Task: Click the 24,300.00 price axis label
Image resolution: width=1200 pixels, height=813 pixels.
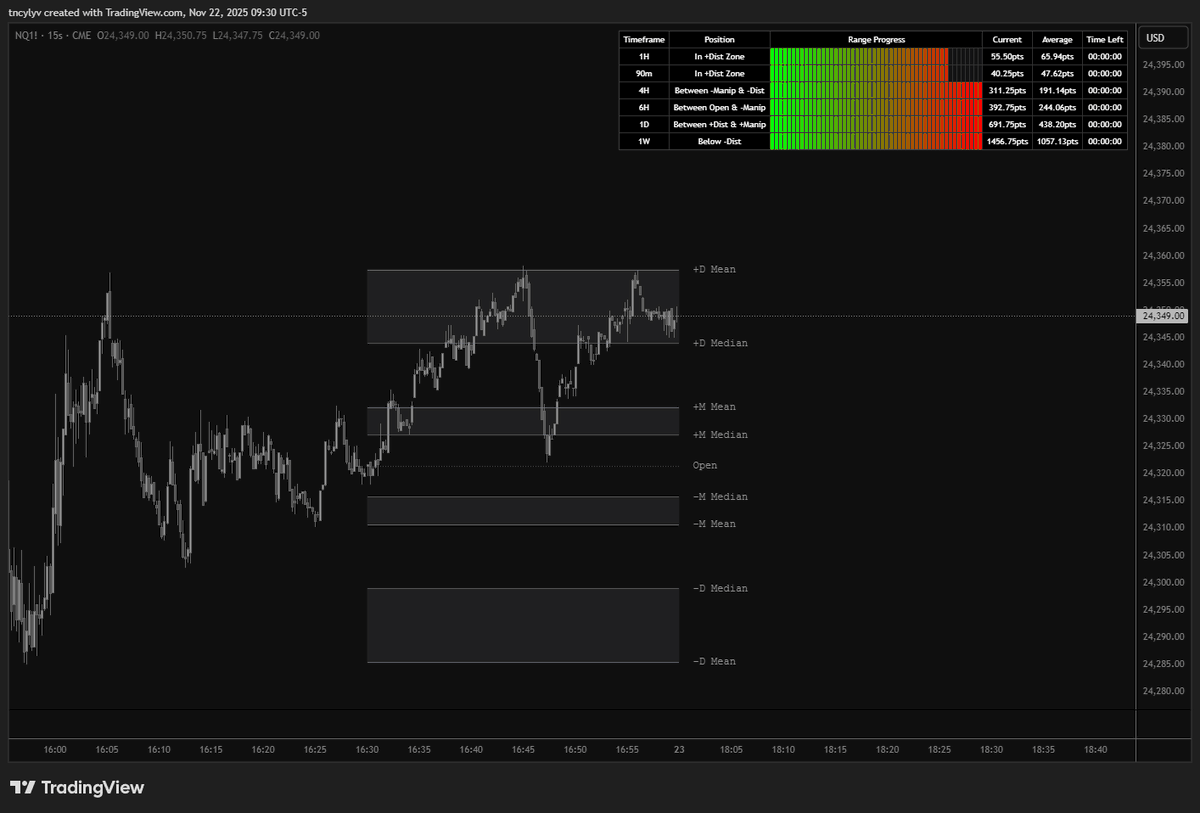Action: point(1162,582)
